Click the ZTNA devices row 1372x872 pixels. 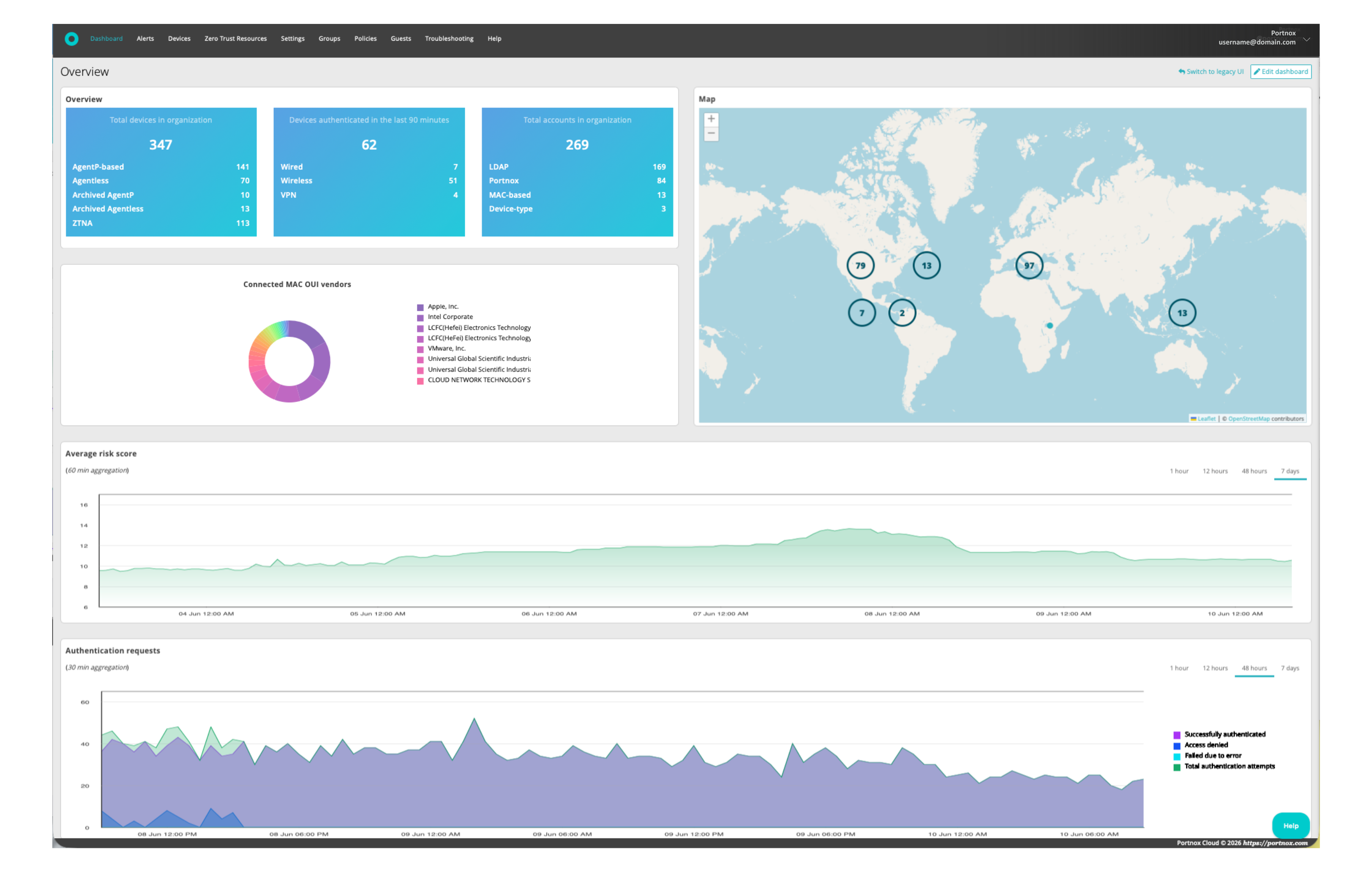(161, 223)
